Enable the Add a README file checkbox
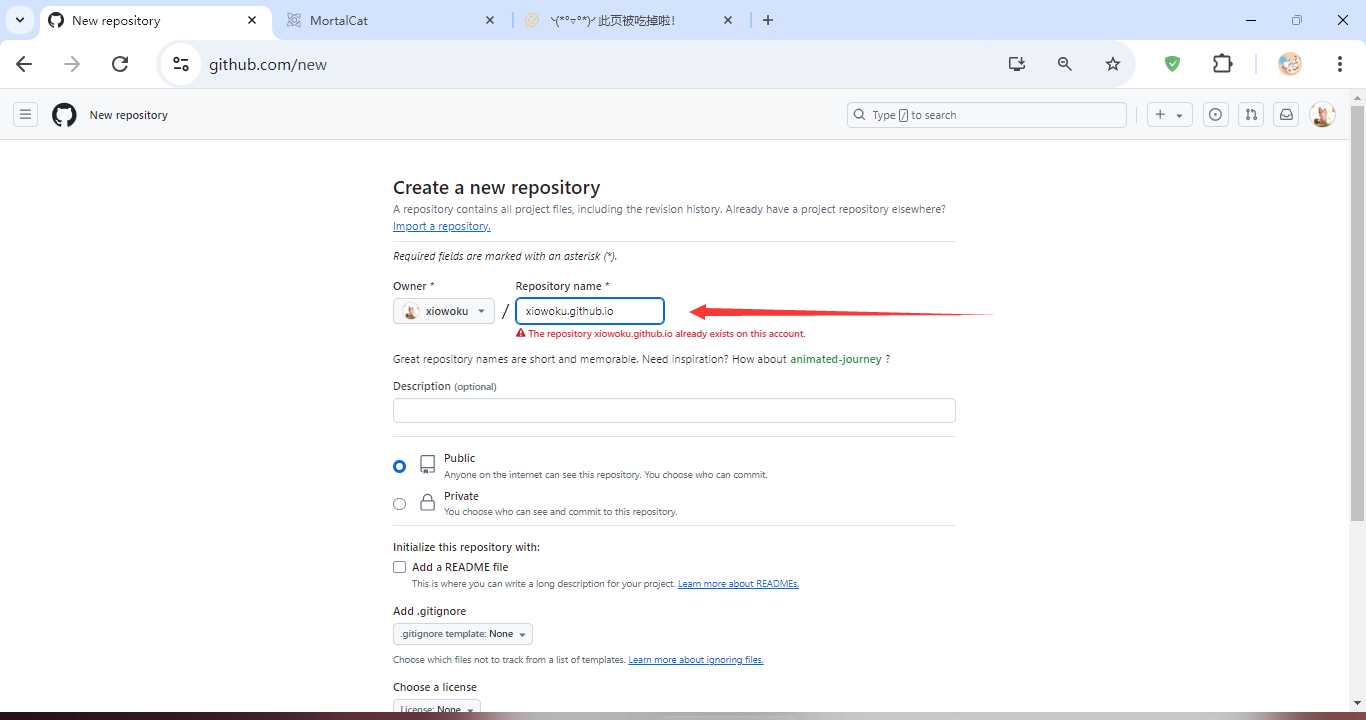The width and height of the screenshot is (1366, 720). click(400, 567)
